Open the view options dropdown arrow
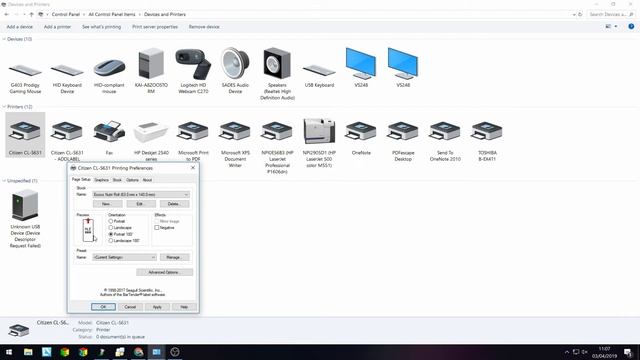The width and height of the screenshot is (640, 360). (x=616, y=27)
